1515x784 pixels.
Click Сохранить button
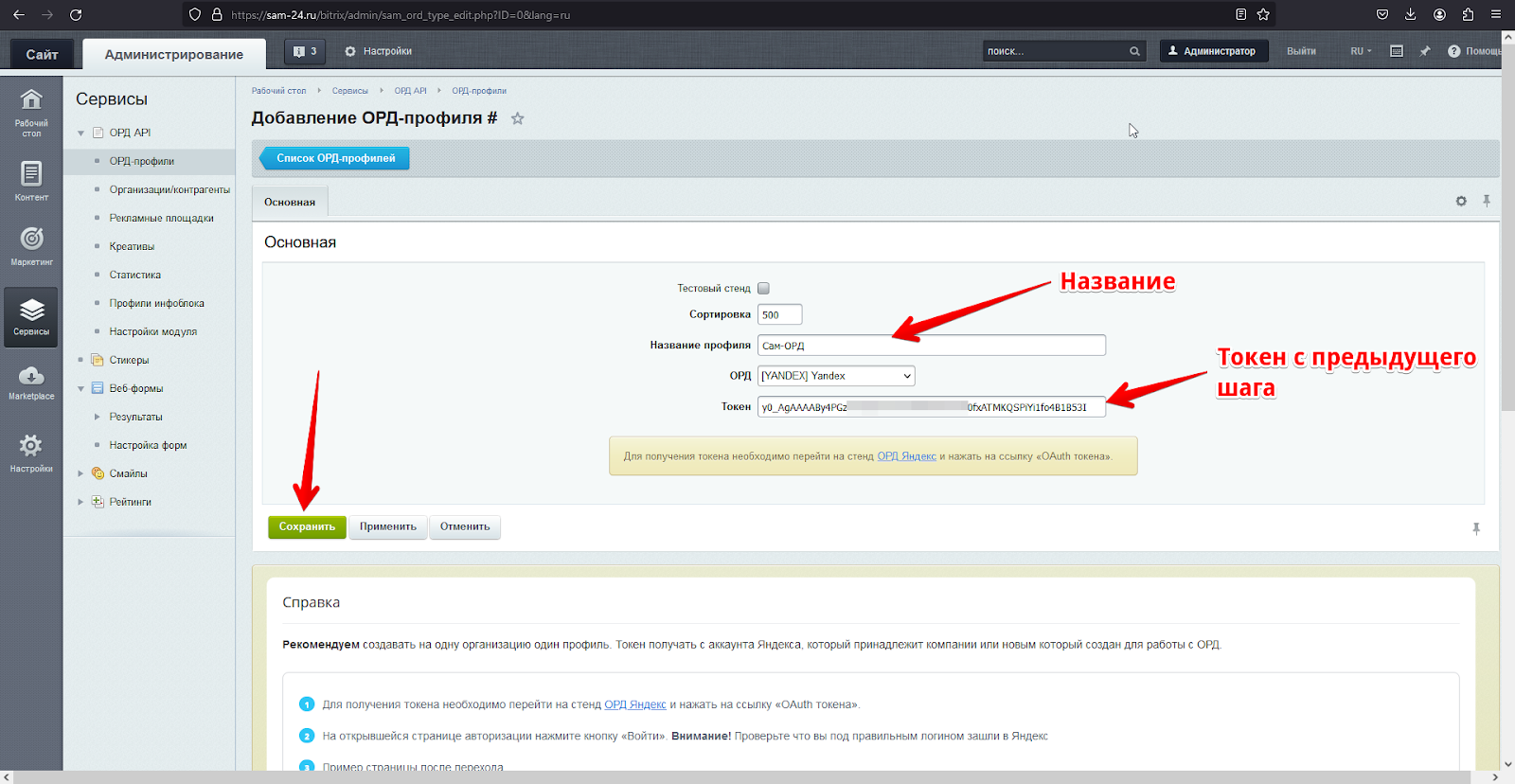tap(307, 526)
